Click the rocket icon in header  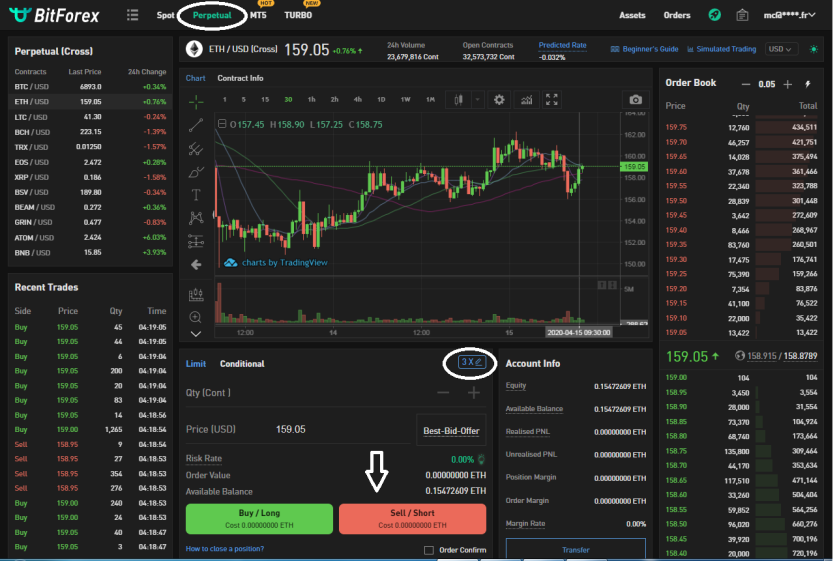714,15
